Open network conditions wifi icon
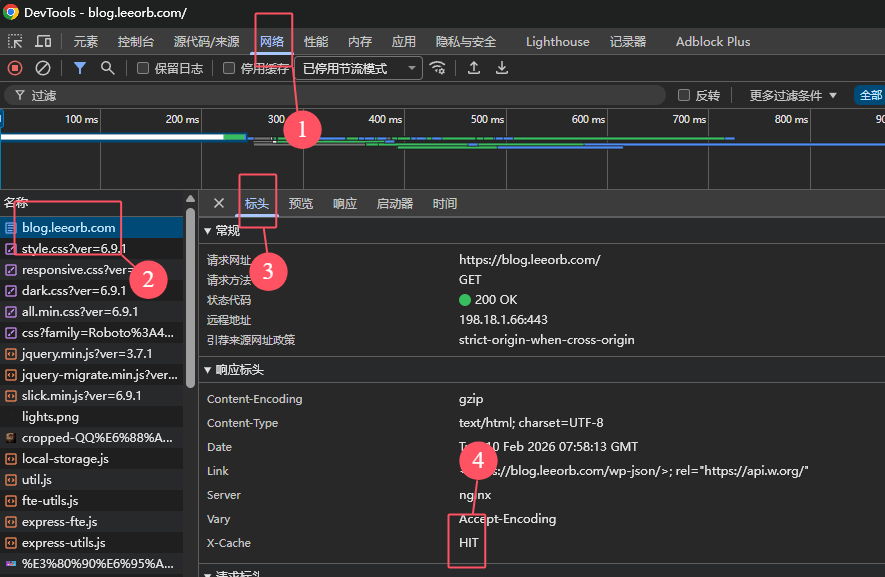Screen dimensions: 885x577 click(437, 68)
